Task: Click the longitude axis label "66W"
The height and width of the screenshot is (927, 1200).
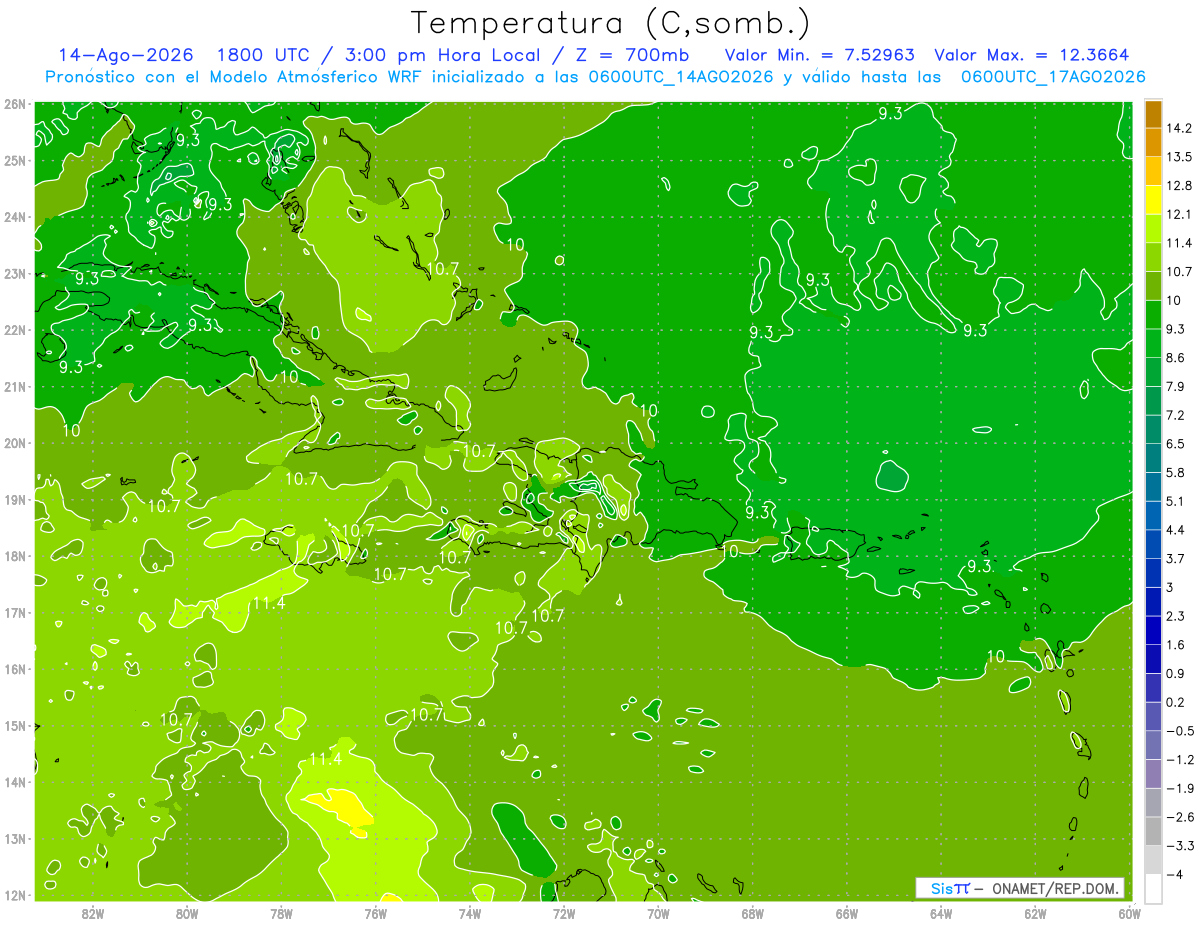Action: 847,913
